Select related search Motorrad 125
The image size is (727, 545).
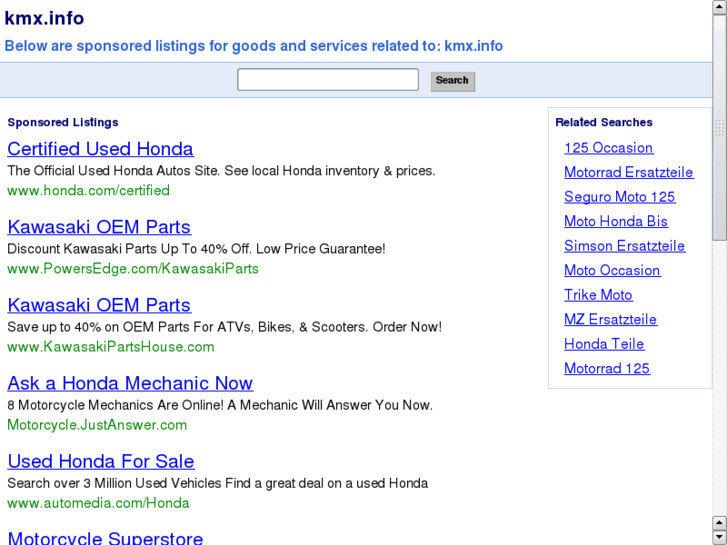pos(607,369)
